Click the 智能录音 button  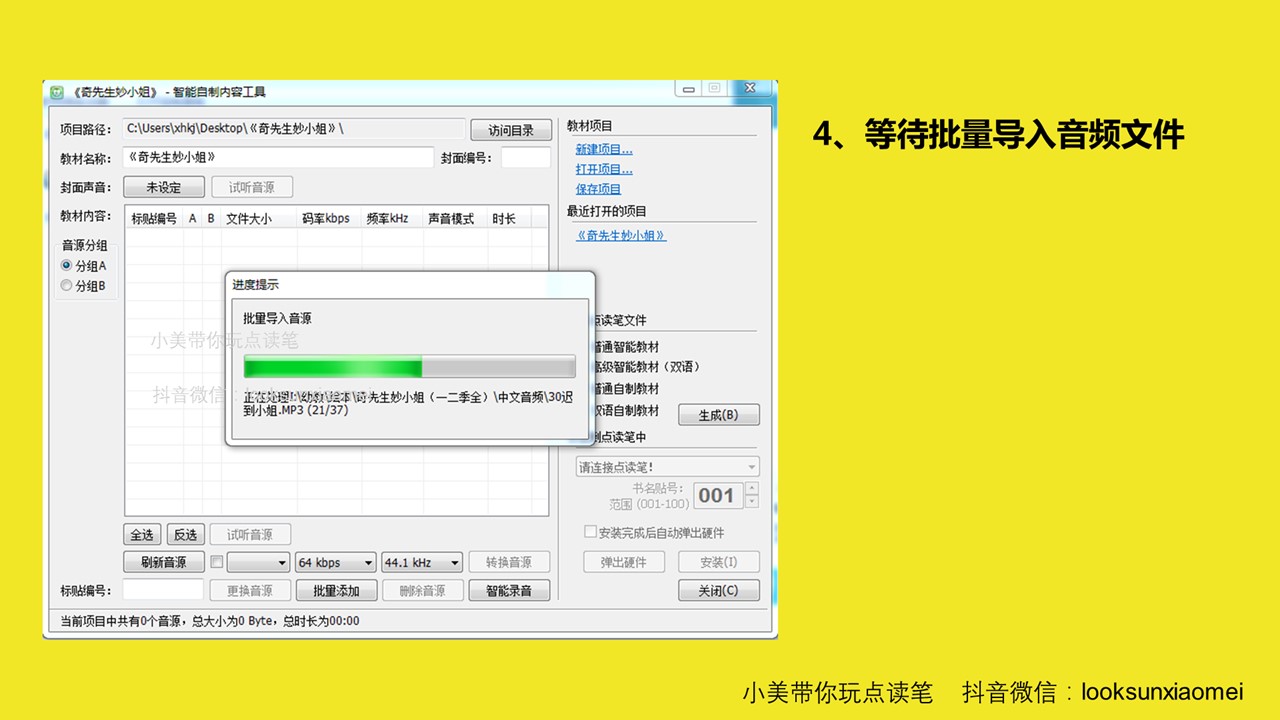tap(509, 591)
